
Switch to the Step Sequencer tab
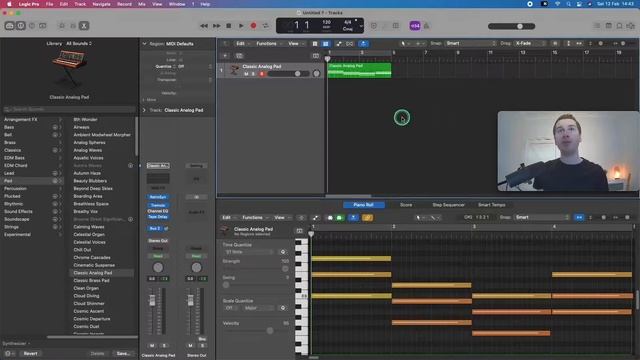(448, 205)
